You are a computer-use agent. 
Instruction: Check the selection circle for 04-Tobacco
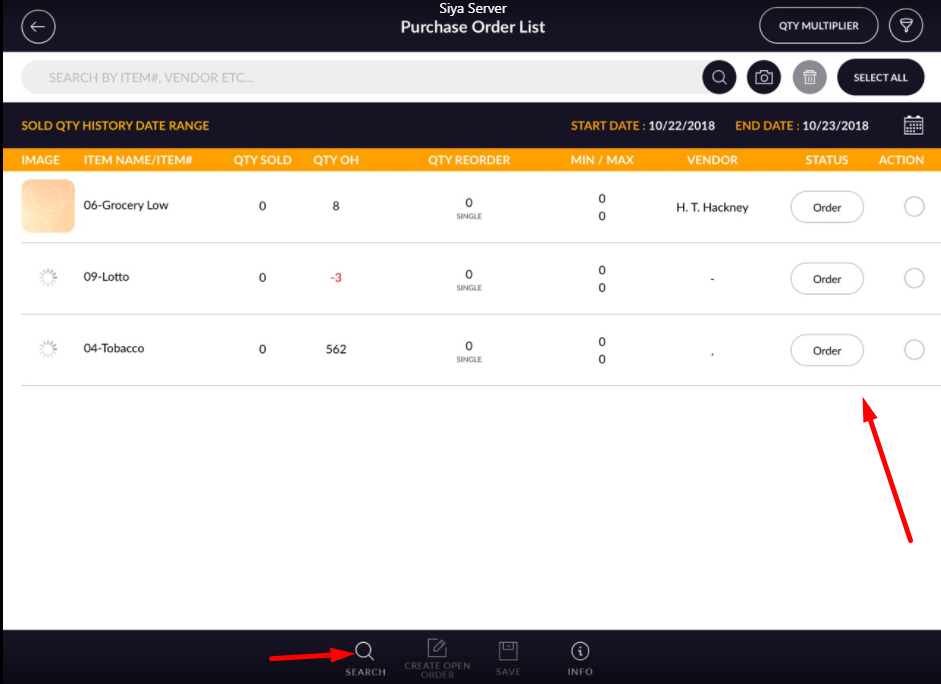(x=913, y=349)
